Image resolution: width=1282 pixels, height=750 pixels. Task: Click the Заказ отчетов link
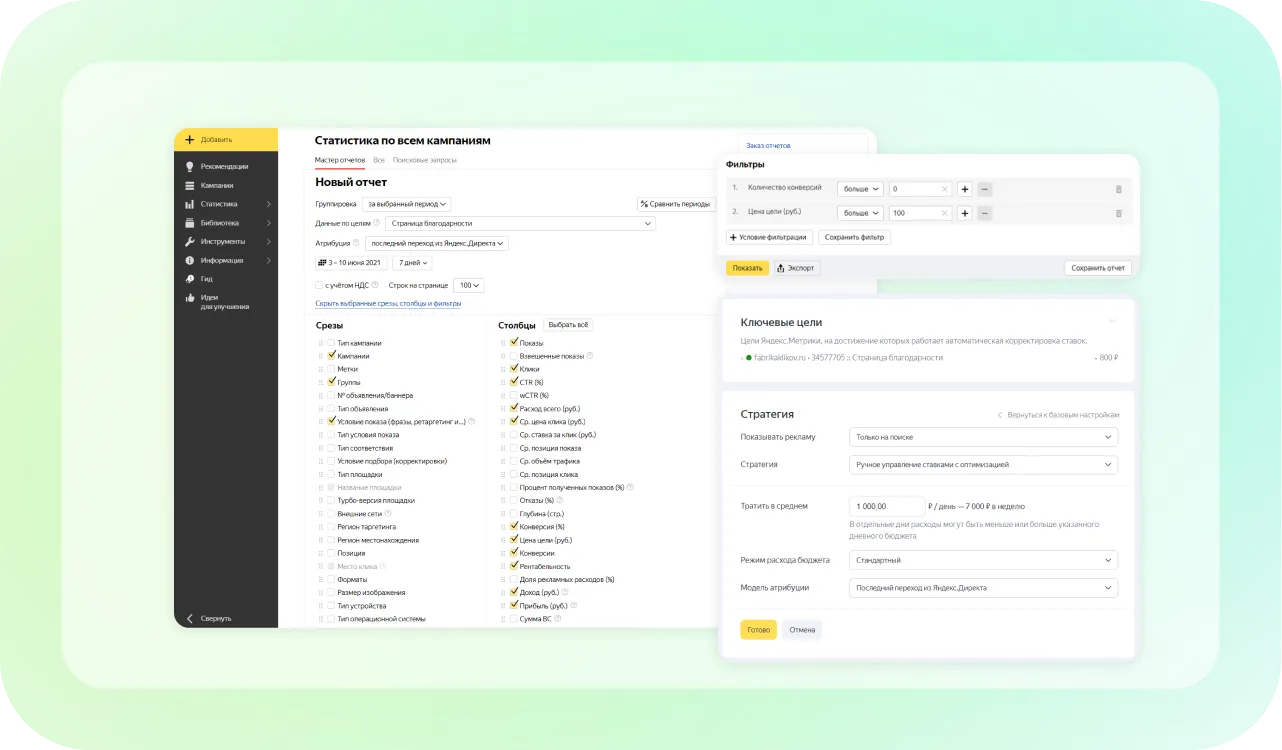768,146
